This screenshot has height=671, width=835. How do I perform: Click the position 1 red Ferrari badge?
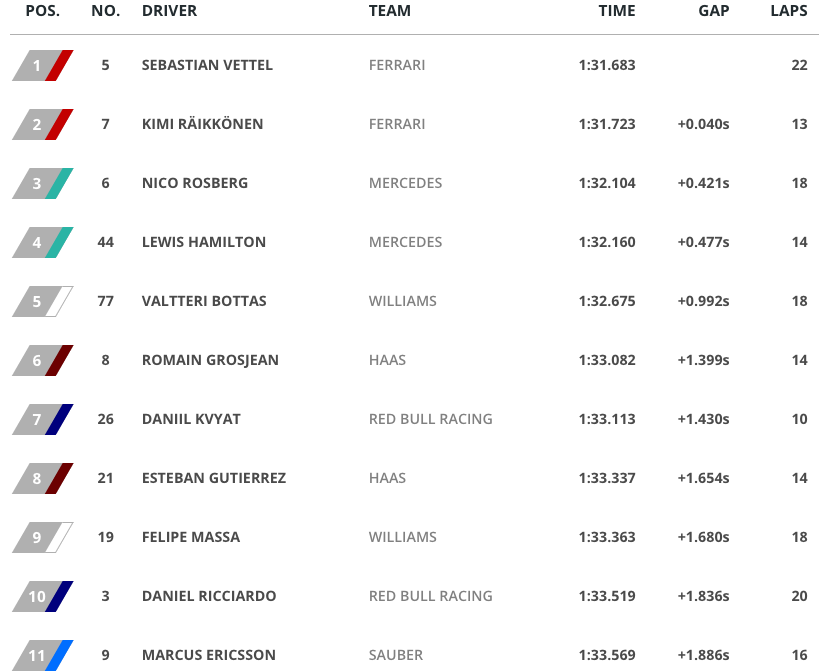pyautogui.click(x=43, y=66)
